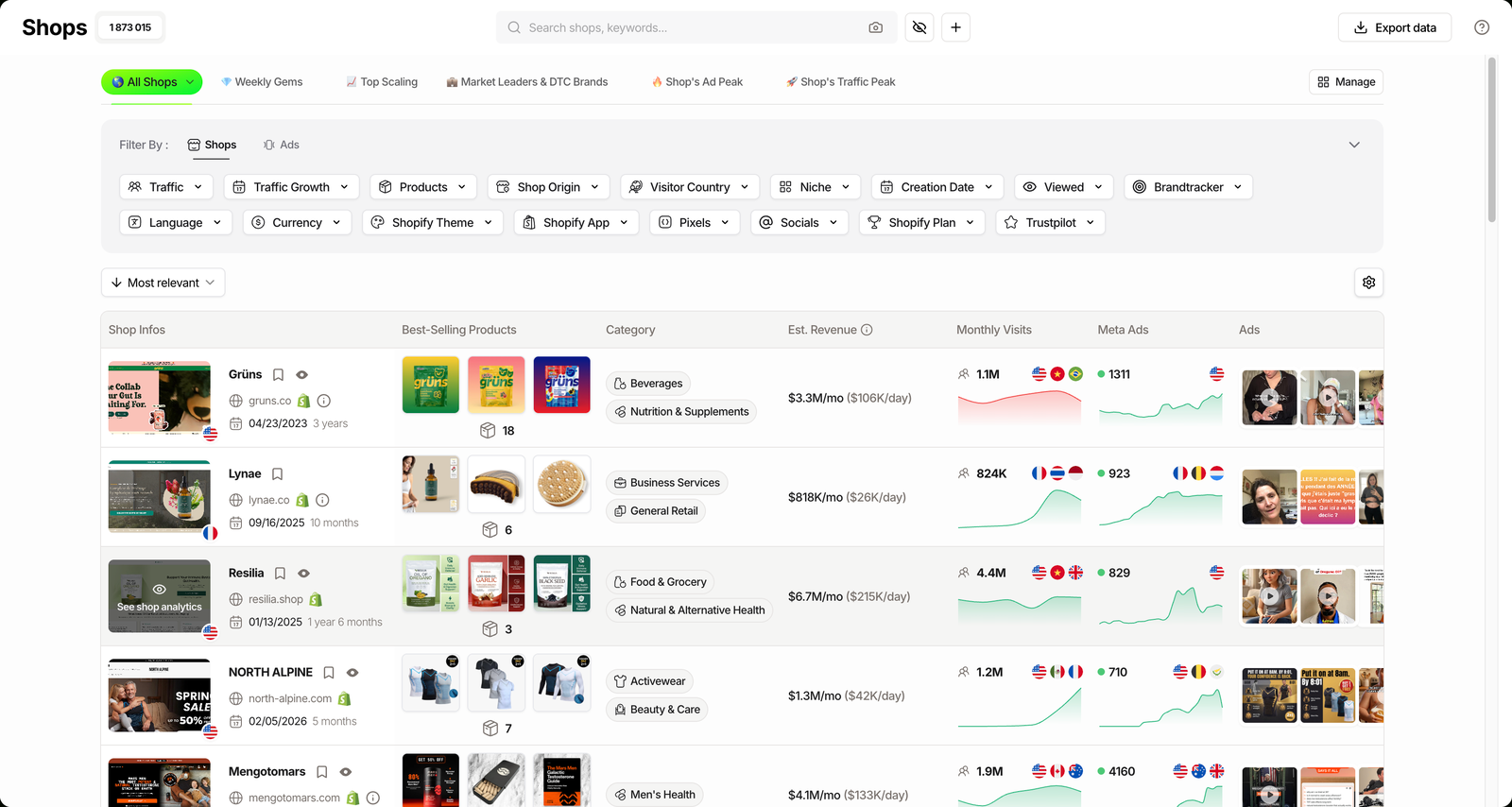Bookmark the Resilia shop
This screenshot has height=807, width=1512.
[281, 574]
